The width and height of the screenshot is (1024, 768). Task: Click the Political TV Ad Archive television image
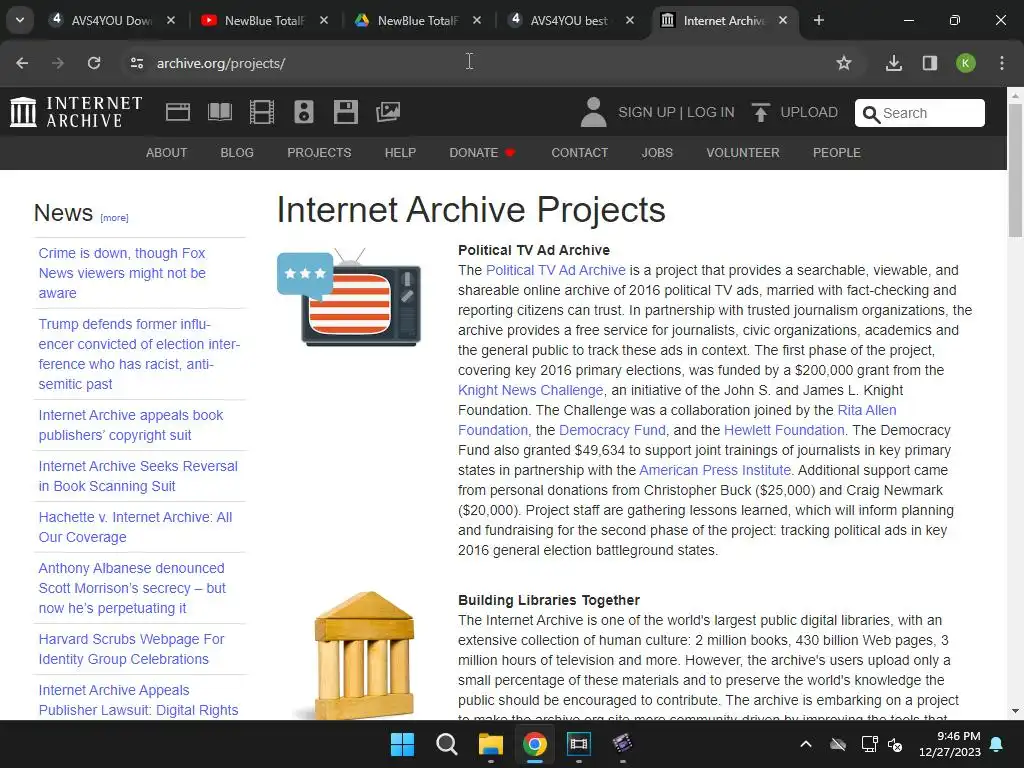(349, 297)
